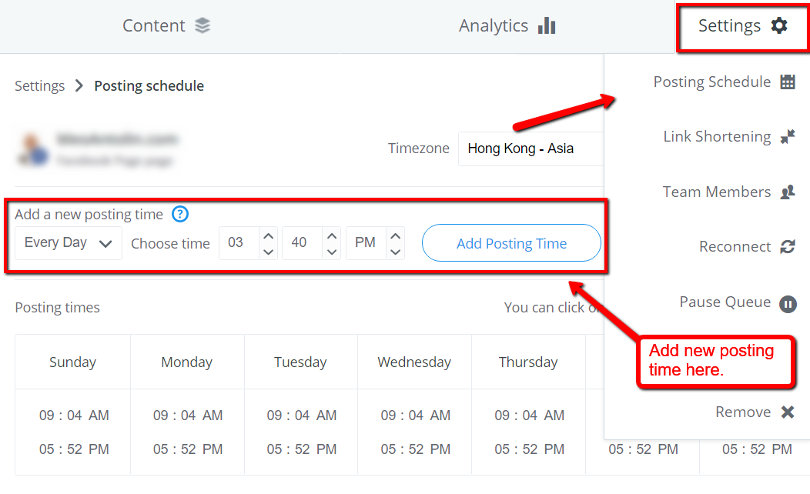Decrease the hour with down arrow
The height and width of the screenshot is (494, 810).
268,252
